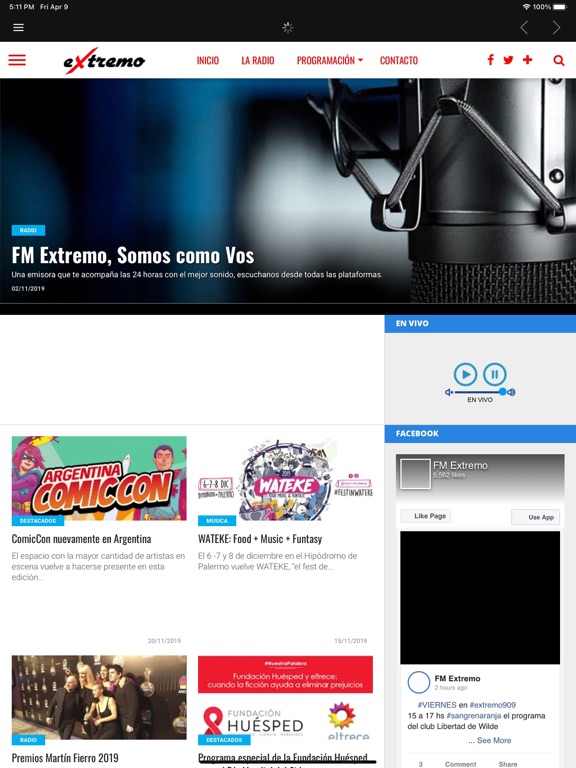Image resolution: width=576 pixels, height=768 pixels.
Task: Click RADIO tag on Martín Fierro card
Action: coord(28,740)
